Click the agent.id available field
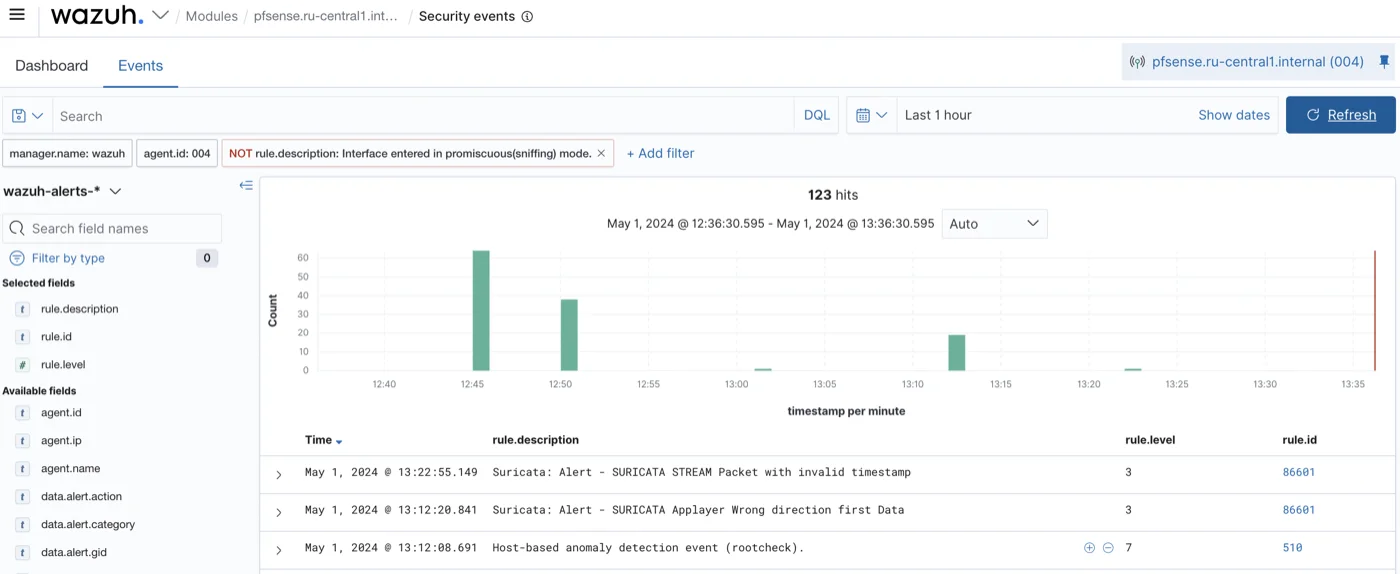1400x574 pixels. tap(61, 413)
